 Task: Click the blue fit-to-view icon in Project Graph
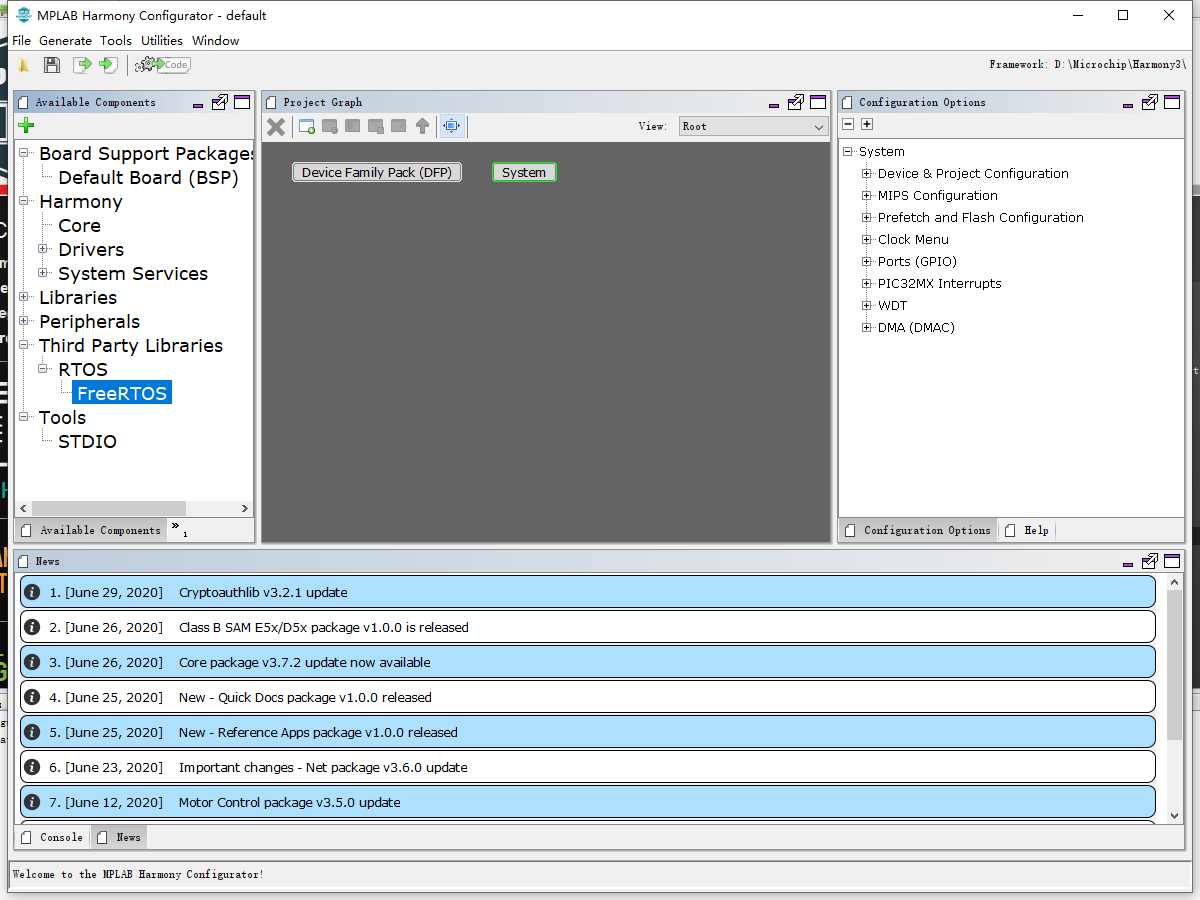(x=451, y=126)
